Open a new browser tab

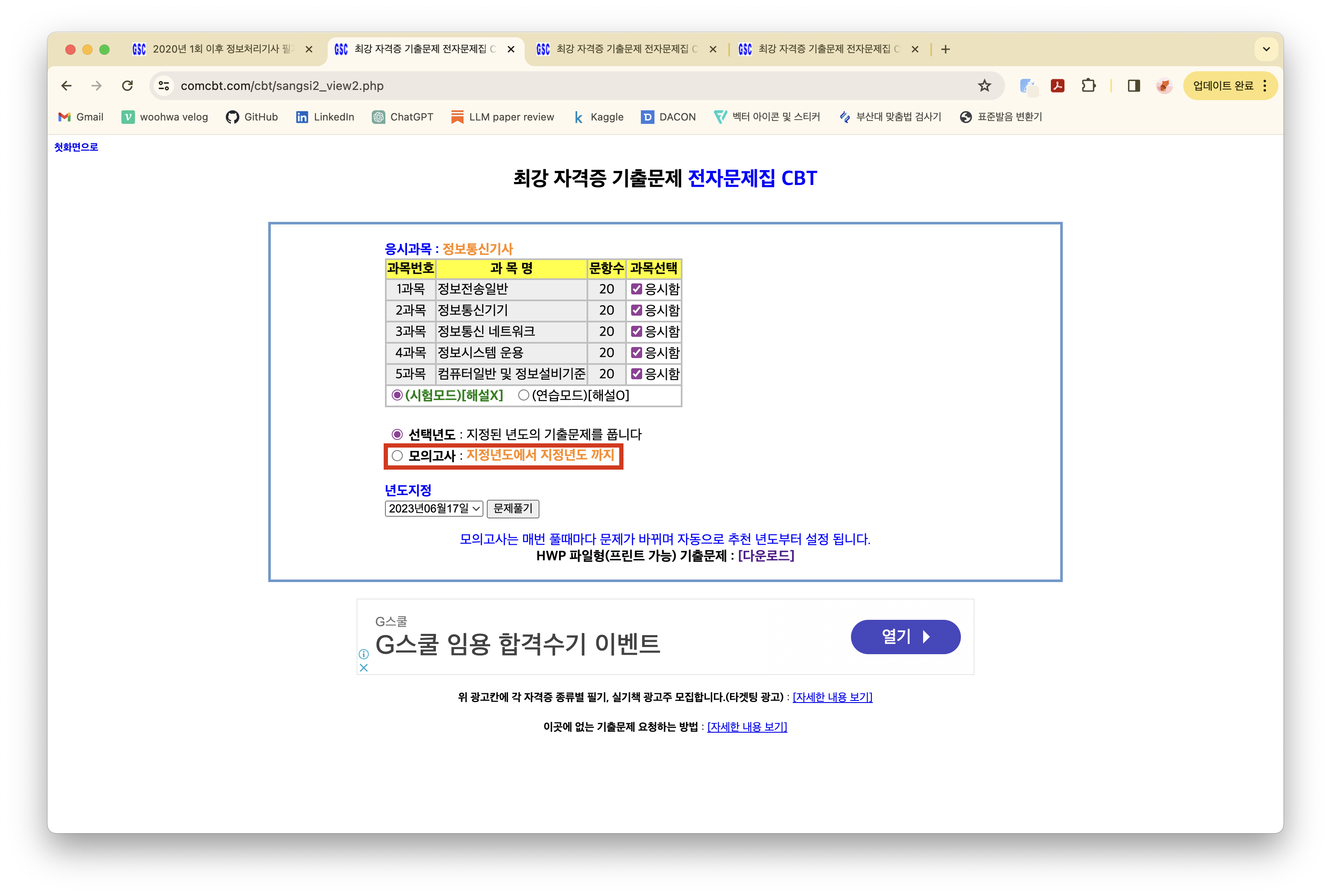coord(945,49)
